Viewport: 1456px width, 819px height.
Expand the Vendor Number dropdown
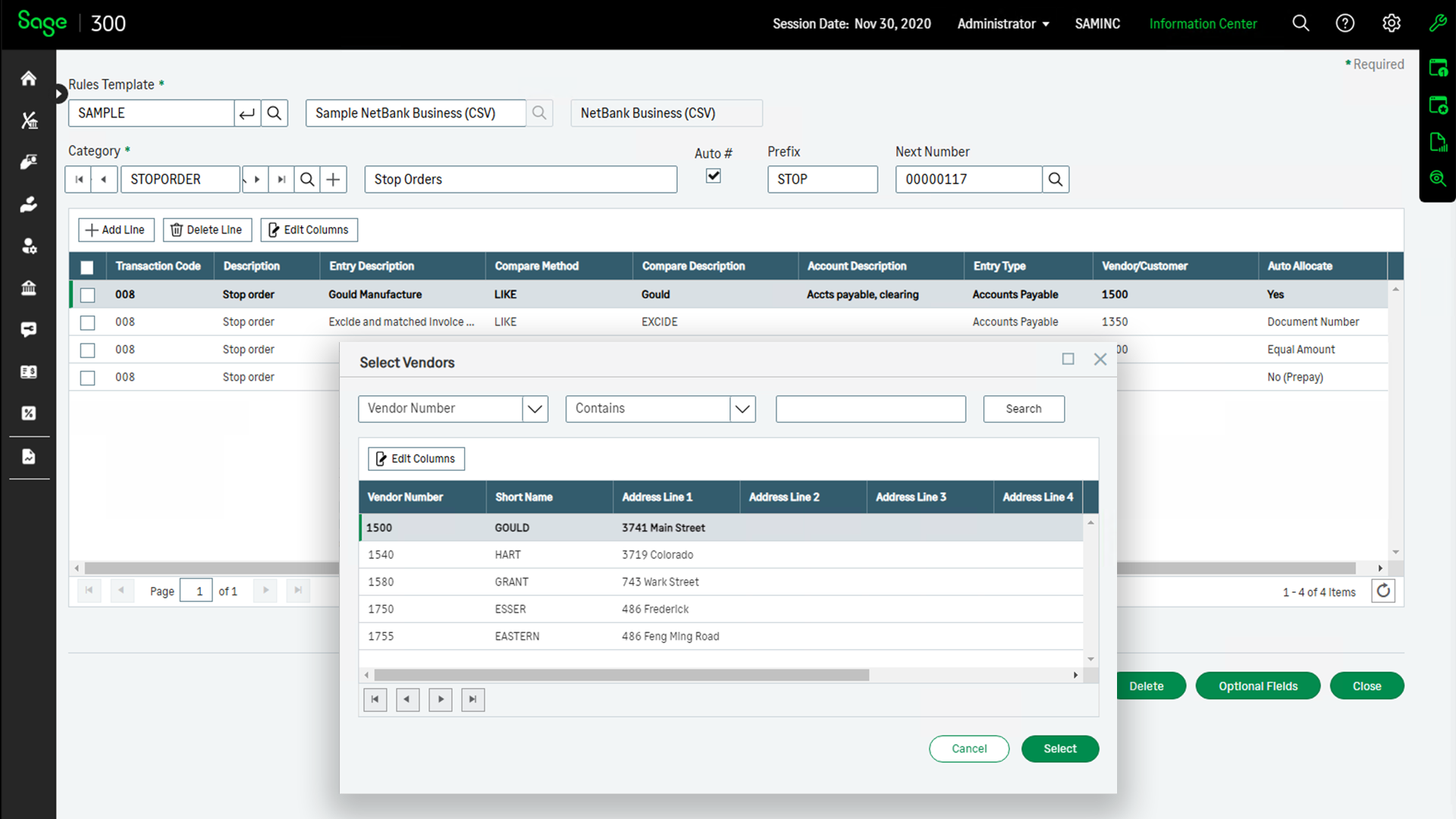pyautogui.click(x=535, y=409)
